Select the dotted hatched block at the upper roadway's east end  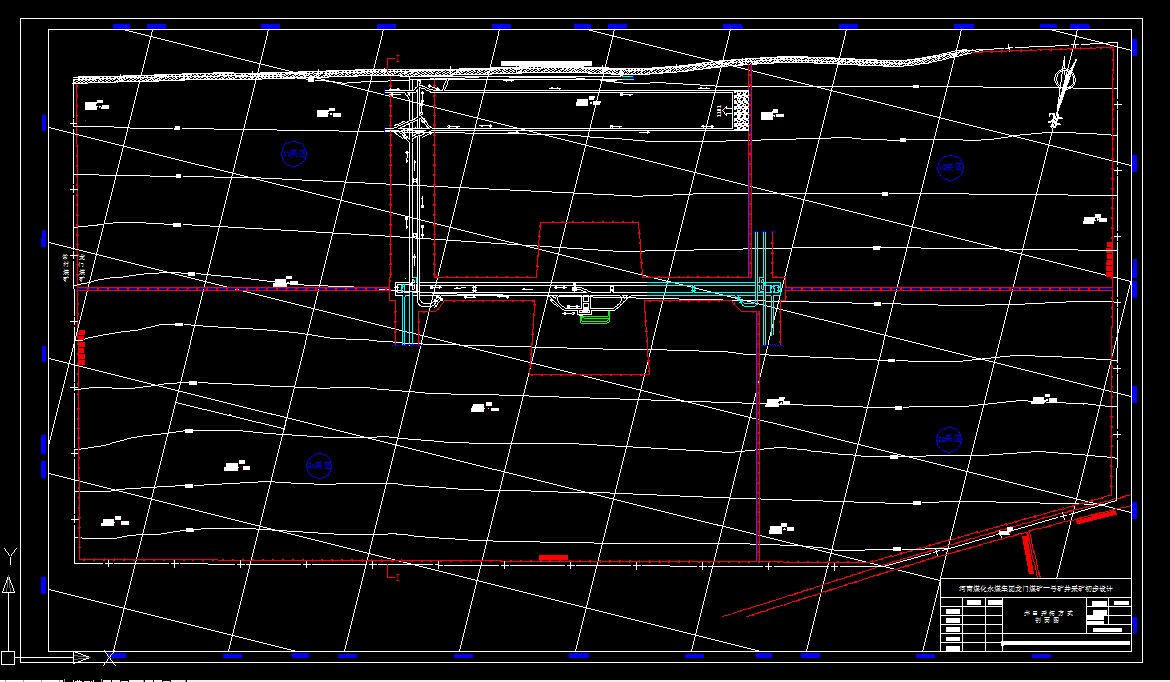[742, 111]
